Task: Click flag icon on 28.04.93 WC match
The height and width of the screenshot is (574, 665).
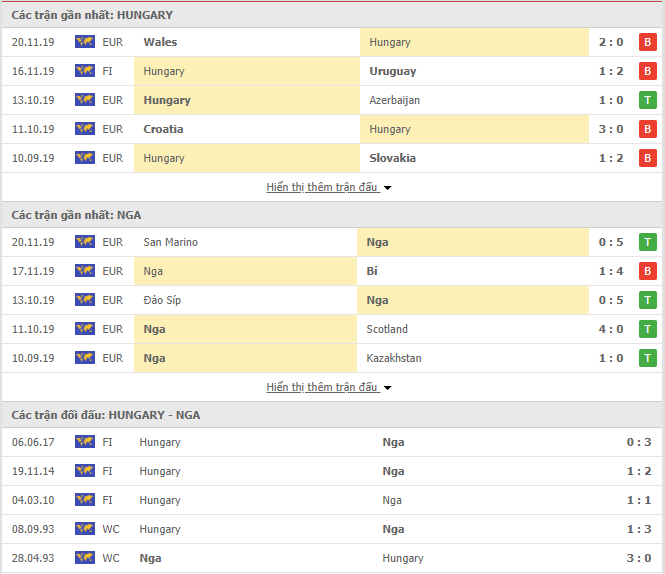Action: (84, 558)
